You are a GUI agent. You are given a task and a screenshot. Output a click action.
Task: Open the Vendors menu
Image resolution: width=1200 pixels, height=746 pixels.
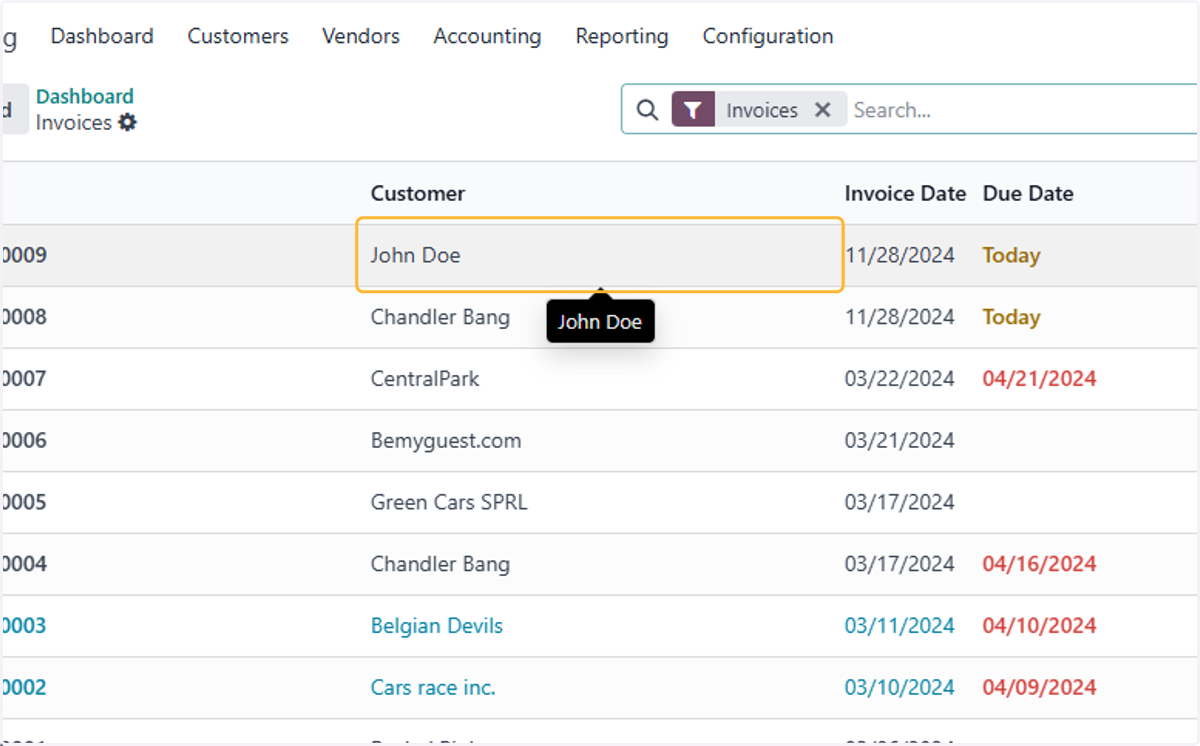[361, 36]
